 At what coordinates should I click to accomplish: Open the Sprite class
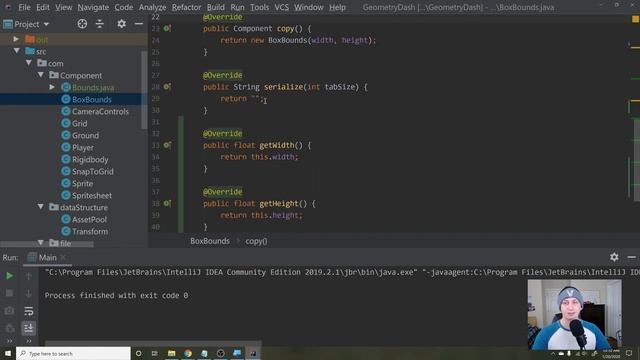(x=82, y=183)
